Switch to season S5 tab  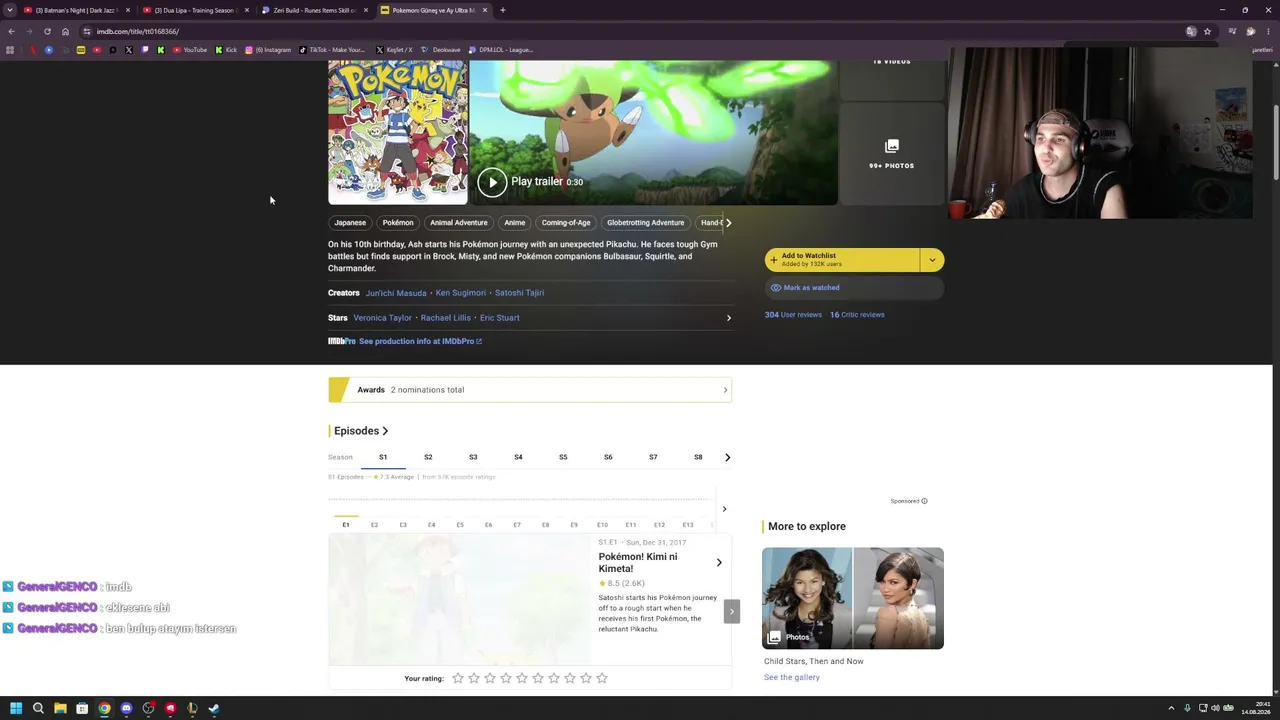pos(563,457)
